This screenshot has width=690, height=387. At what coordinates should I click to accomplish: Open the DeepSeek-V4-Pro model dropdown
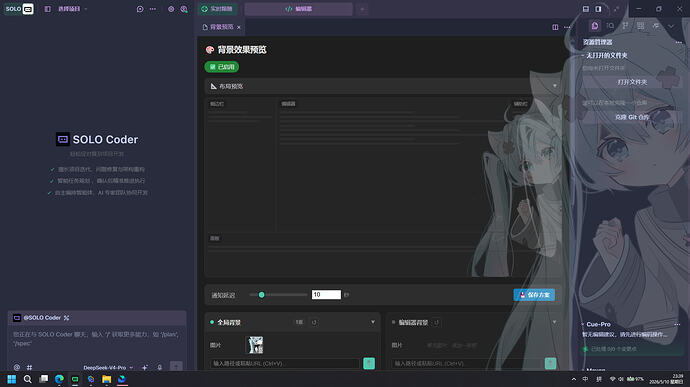(x=108, y=368)
